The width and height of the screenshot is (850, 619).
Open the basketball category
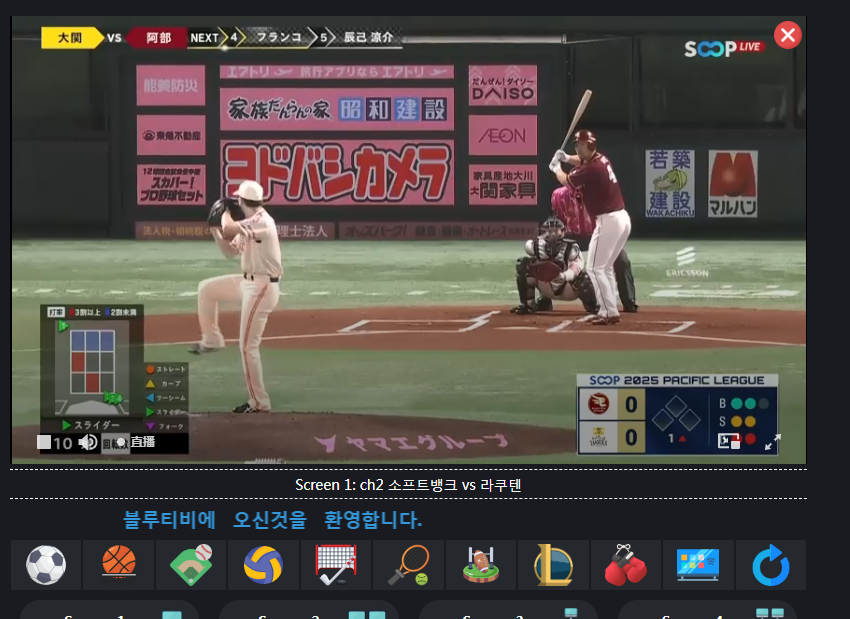tap(119, 565)
